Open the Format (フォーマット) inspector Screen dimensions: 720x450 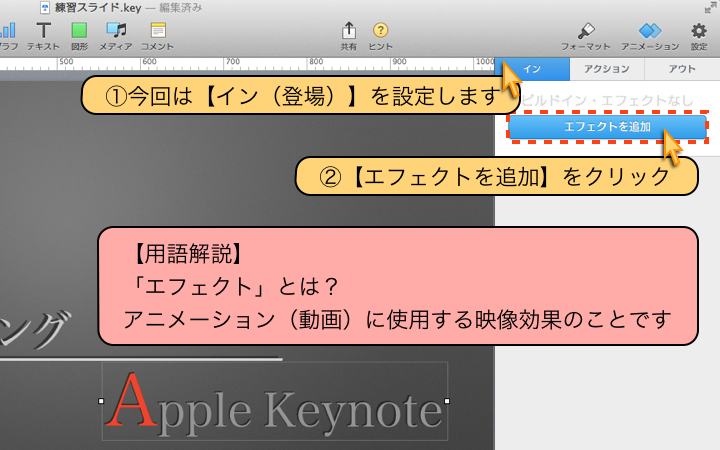click(585, 36)
